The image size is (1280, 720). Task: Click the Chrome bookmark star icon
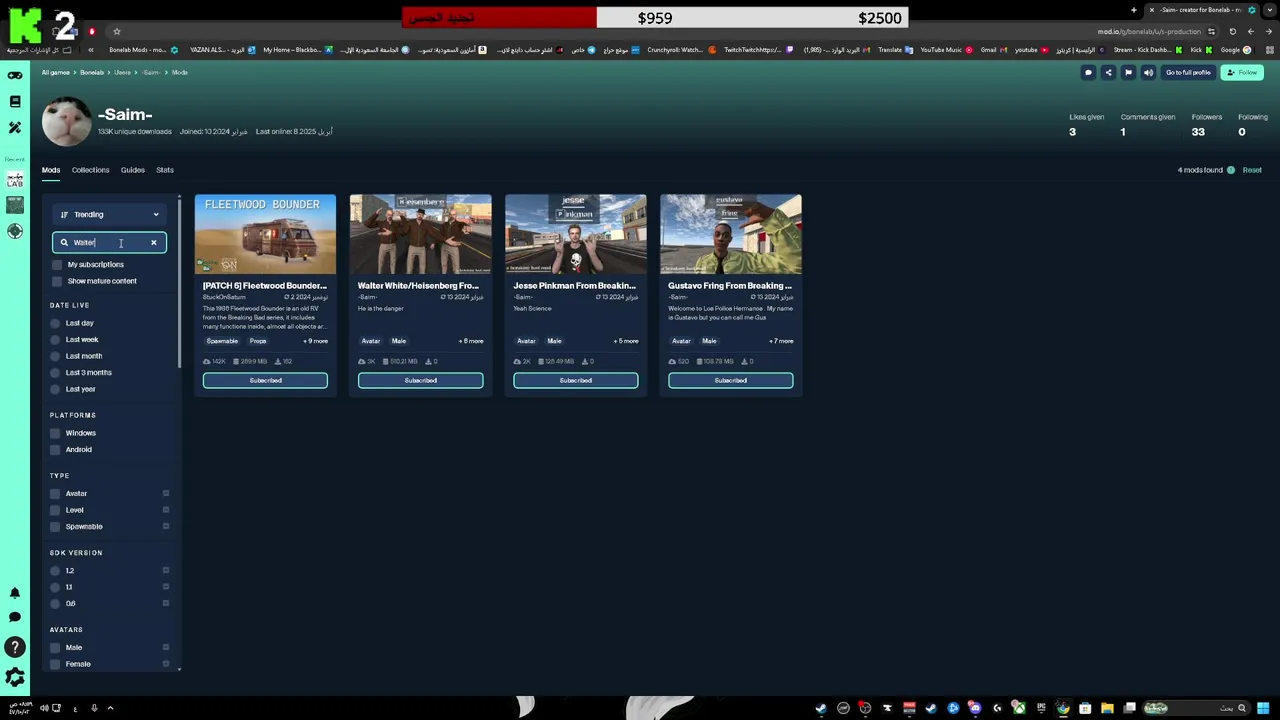[116, 31]
